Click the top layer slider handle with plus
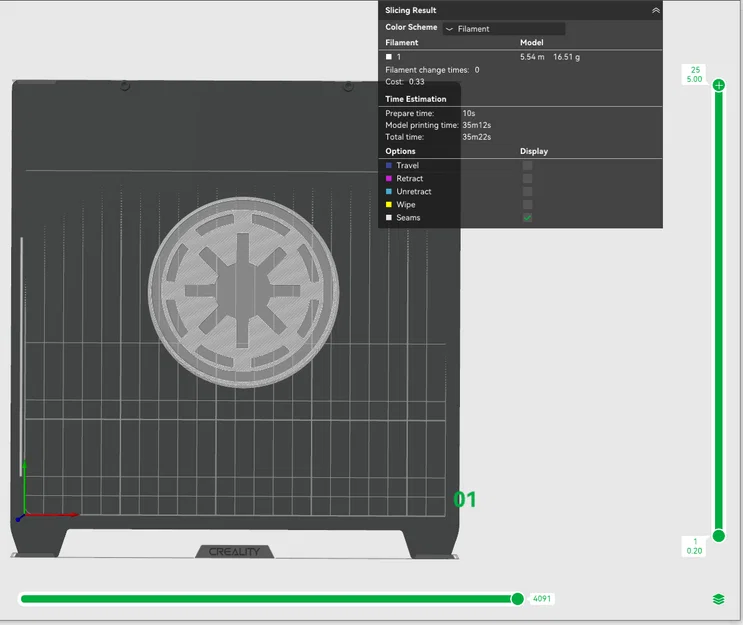 point(718,85)
